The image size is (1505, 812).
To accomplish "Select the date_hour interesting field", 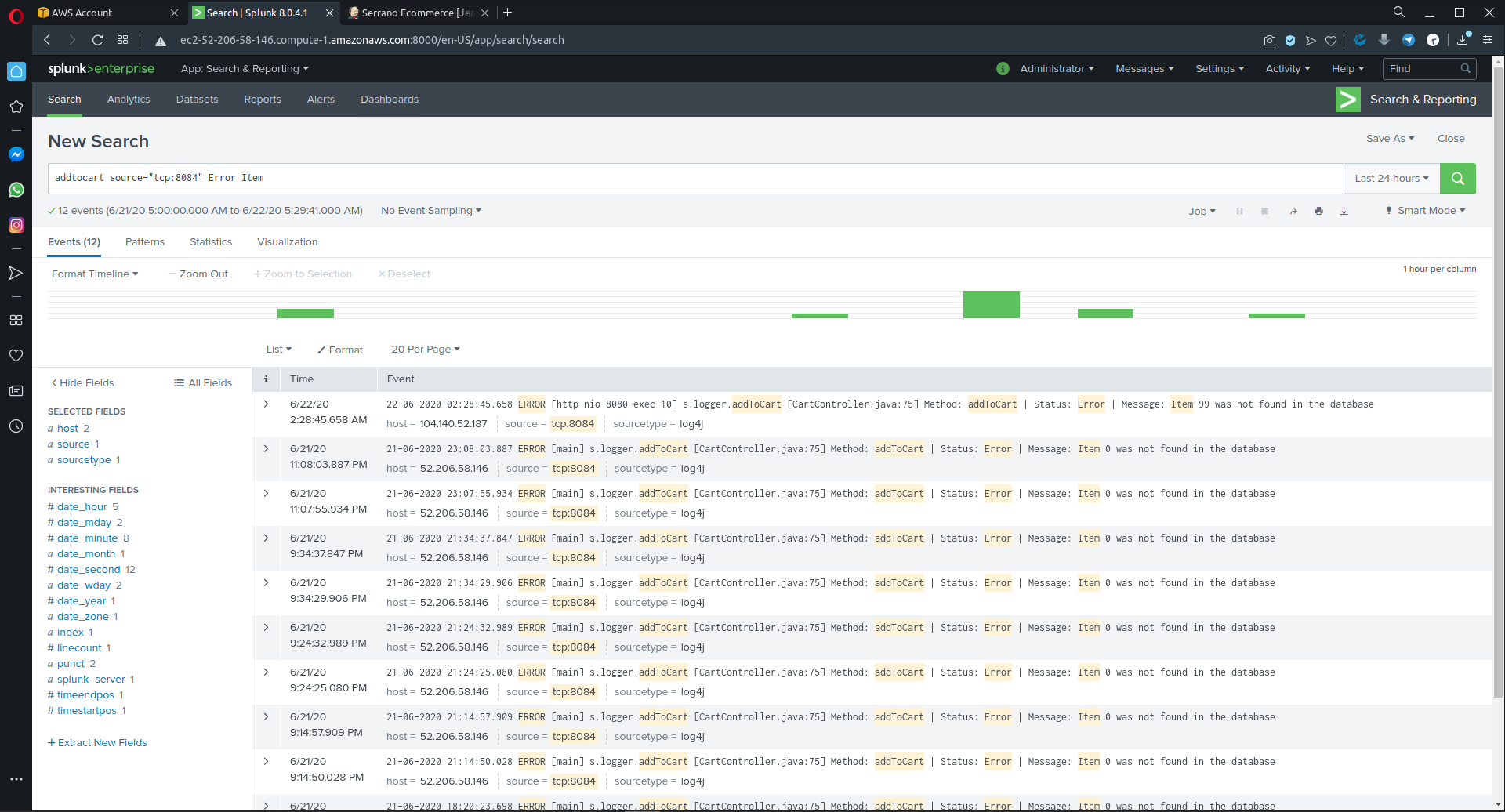I will 82,507.
